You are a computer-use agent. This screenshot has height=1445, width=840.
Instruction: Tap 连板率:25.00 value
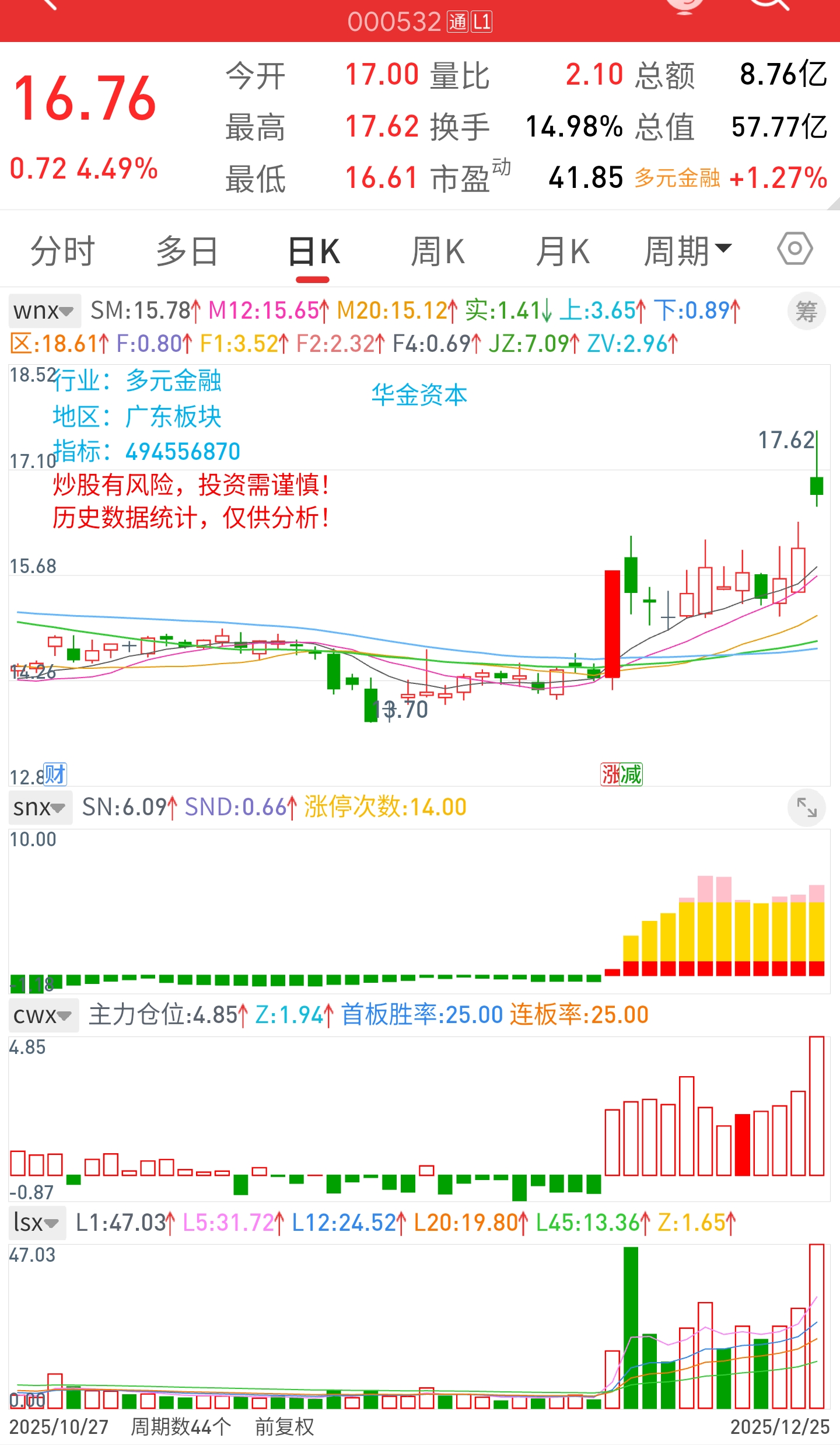point(579,1015)
